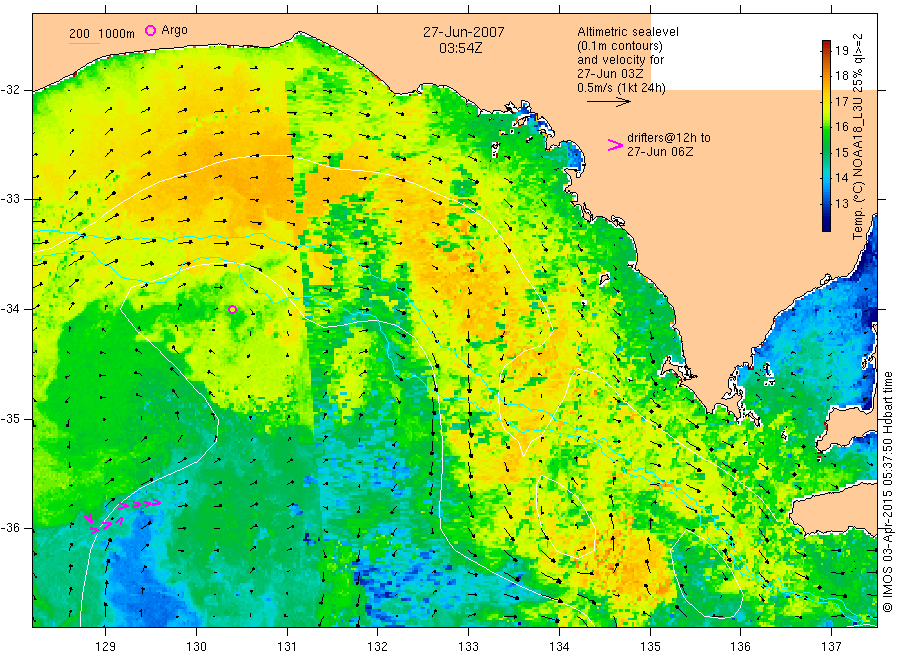Click the magenta Argo float marker on map
This screenshot has width=900, height=660.
232,309
